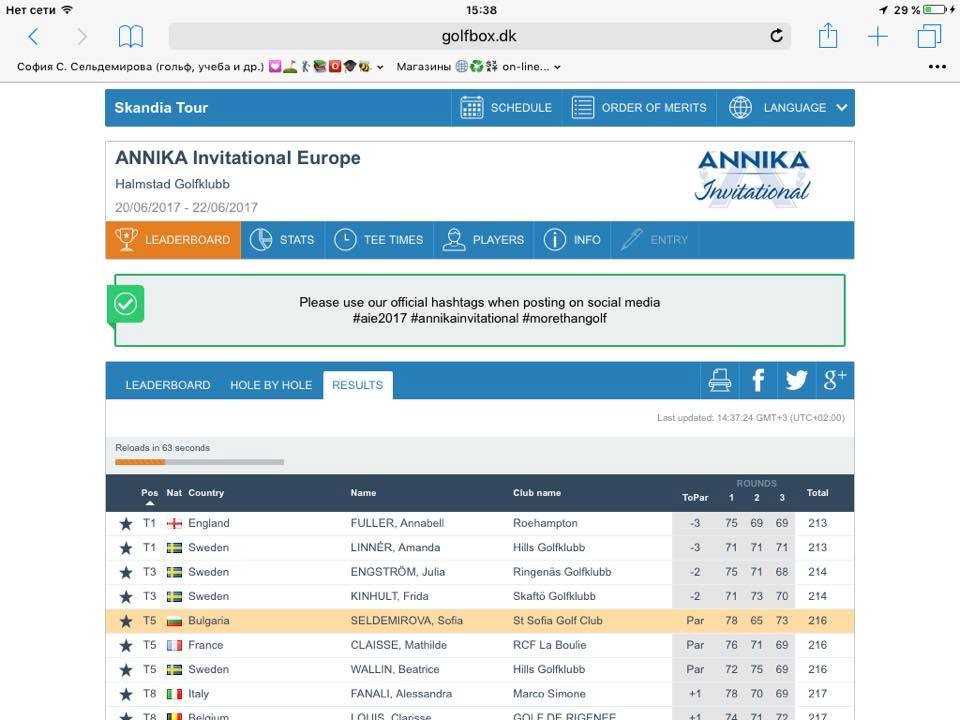Toggle favorite star for ENGSTRÖM, Julia
Image resolution: width=960 pixels, height=720 pixels.
(126, 572)
